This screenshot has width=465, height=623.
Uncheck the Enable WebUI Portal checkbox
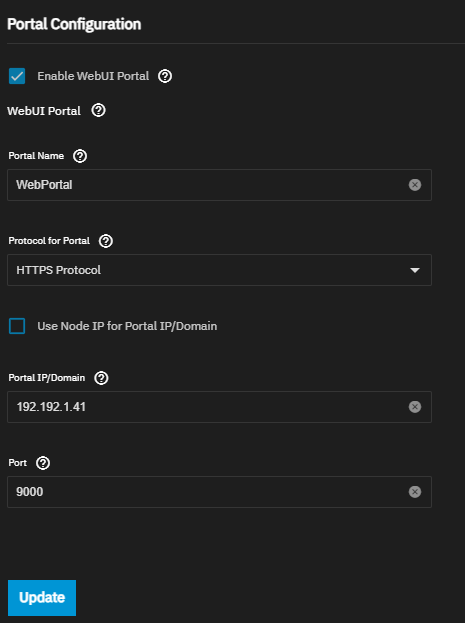[x=17, y=76]
